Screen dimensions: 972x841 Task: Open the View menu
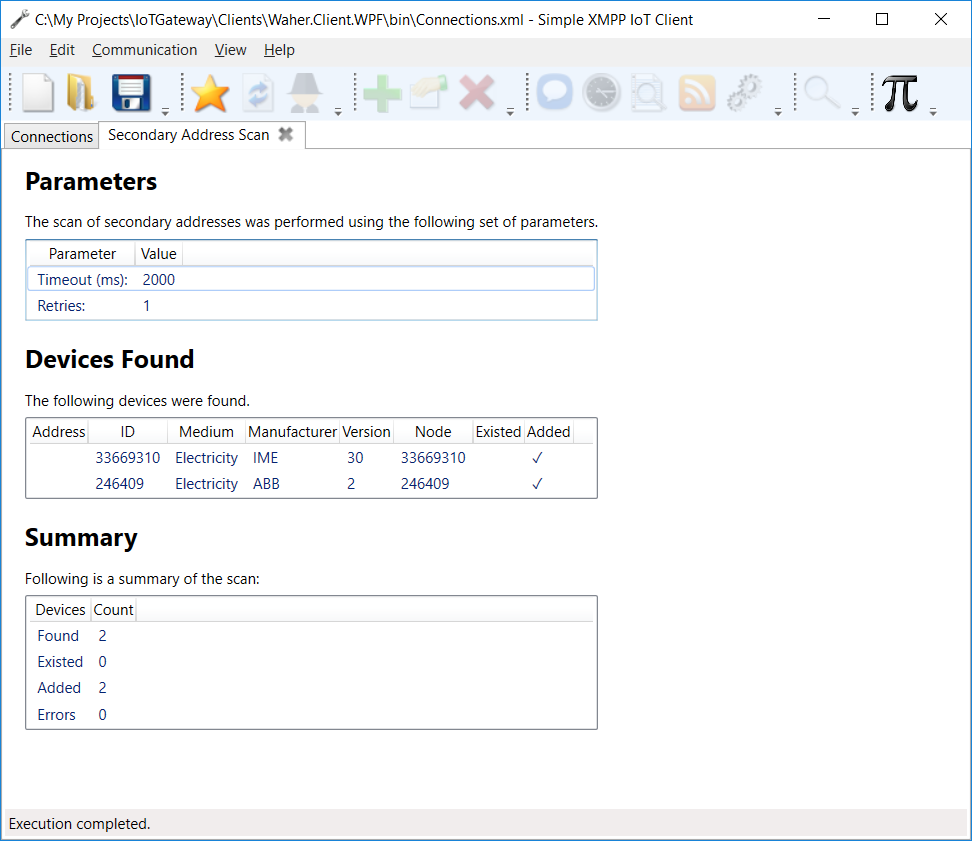tap(230, 50)
